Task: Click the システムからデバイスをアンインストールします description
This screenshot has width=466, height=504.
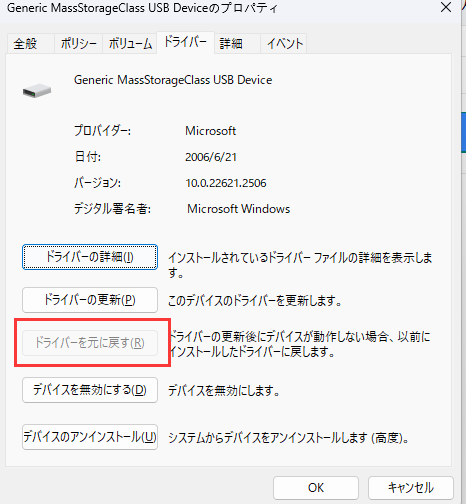Action: (289, 438)
